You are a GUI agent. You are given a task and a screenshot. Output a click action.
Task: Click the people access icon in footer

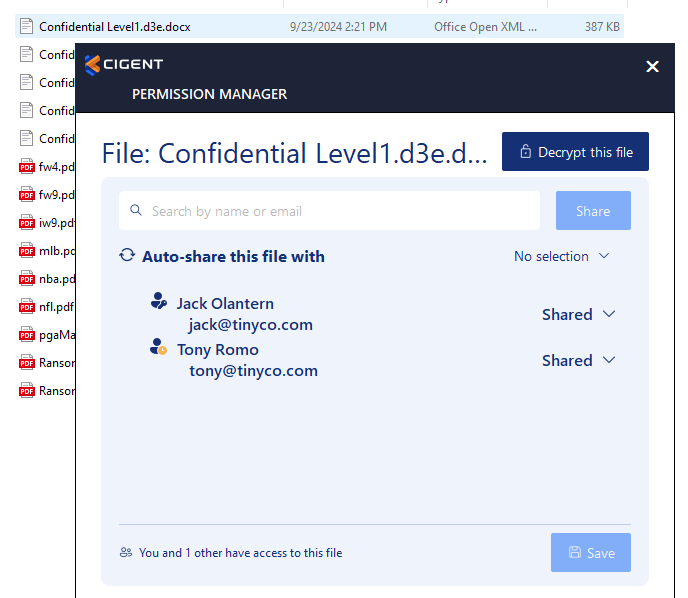coord(126,552)
